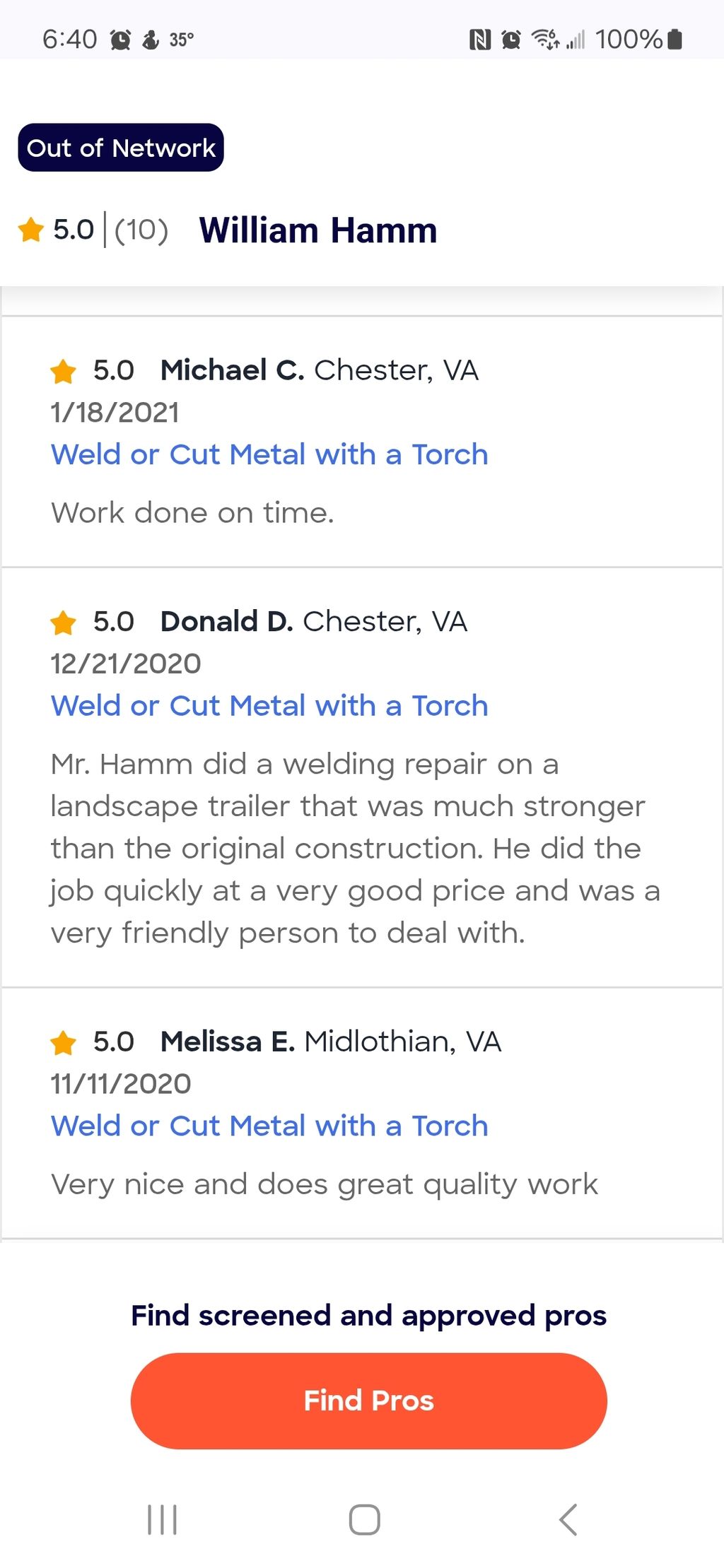Open Michael C.'s Weld or Cut Metal link
This screenshot has width=724, height=1568.
pos(269,454)
